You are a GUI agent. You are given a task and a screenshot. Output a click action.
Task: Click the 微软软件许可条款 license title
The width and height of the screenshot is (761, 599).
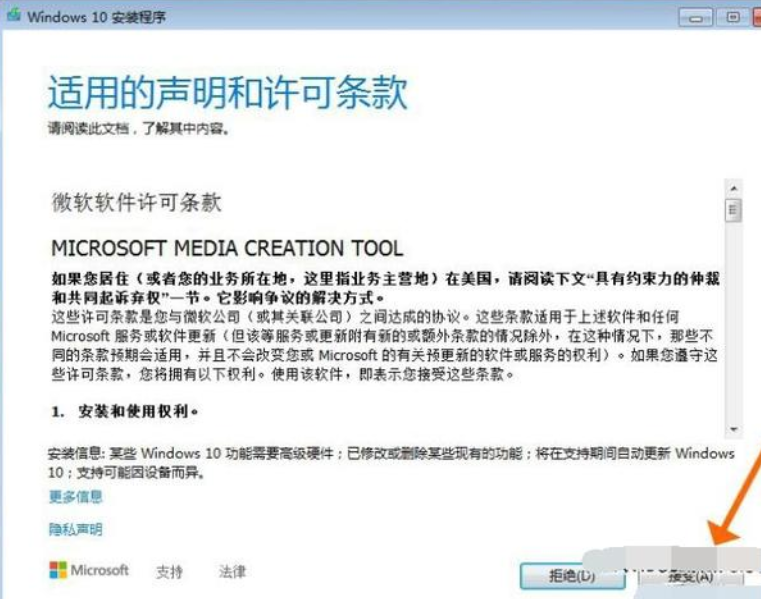click(x=137, y=203)
